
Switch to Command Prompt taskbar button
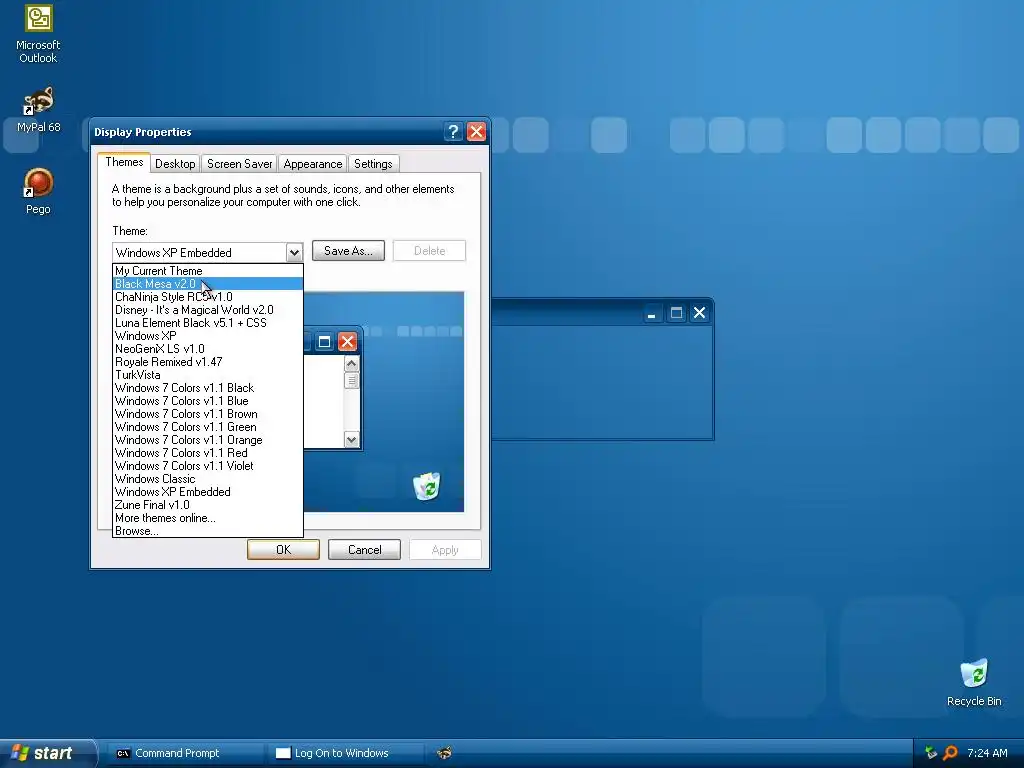(185, 753)
